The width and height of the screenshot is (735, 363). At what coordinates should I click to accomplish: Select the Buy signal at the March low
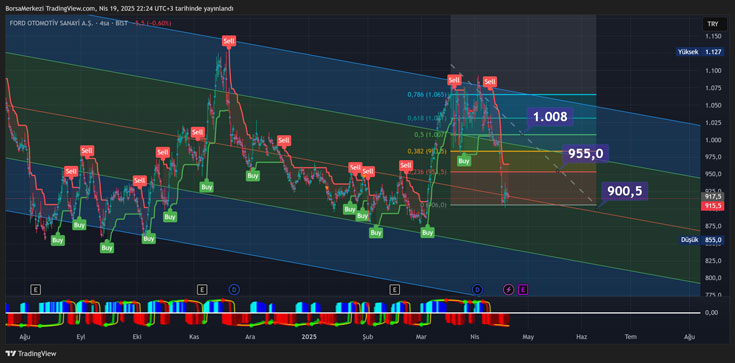pos(427,232)
